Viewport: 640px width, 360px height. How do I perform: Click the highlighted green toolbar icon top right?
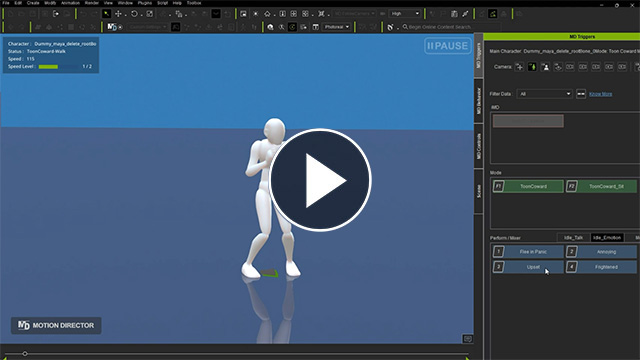(x=493, y=13)
